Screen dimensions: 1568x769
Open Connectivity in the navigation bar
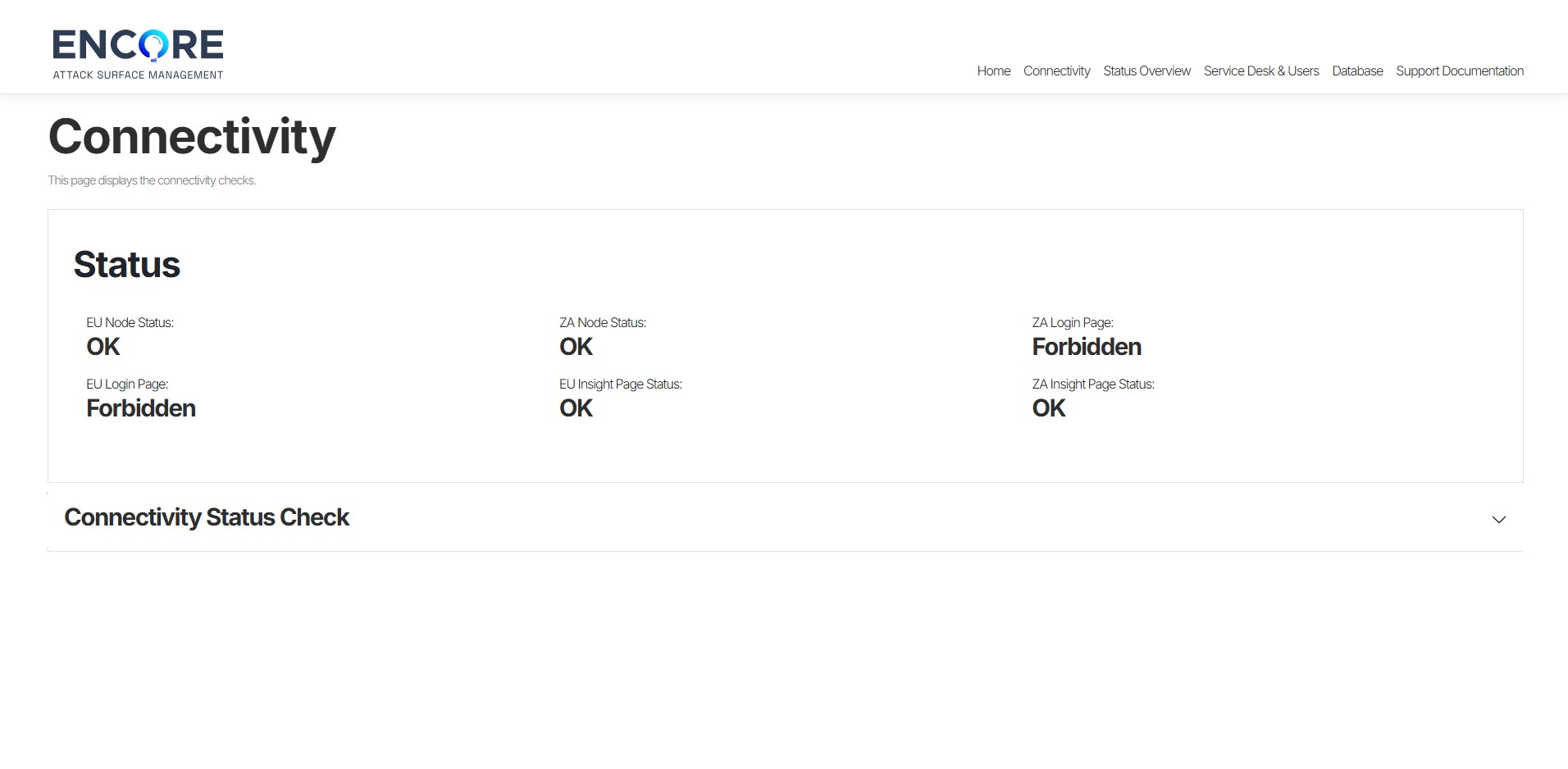click(1056, 71)
